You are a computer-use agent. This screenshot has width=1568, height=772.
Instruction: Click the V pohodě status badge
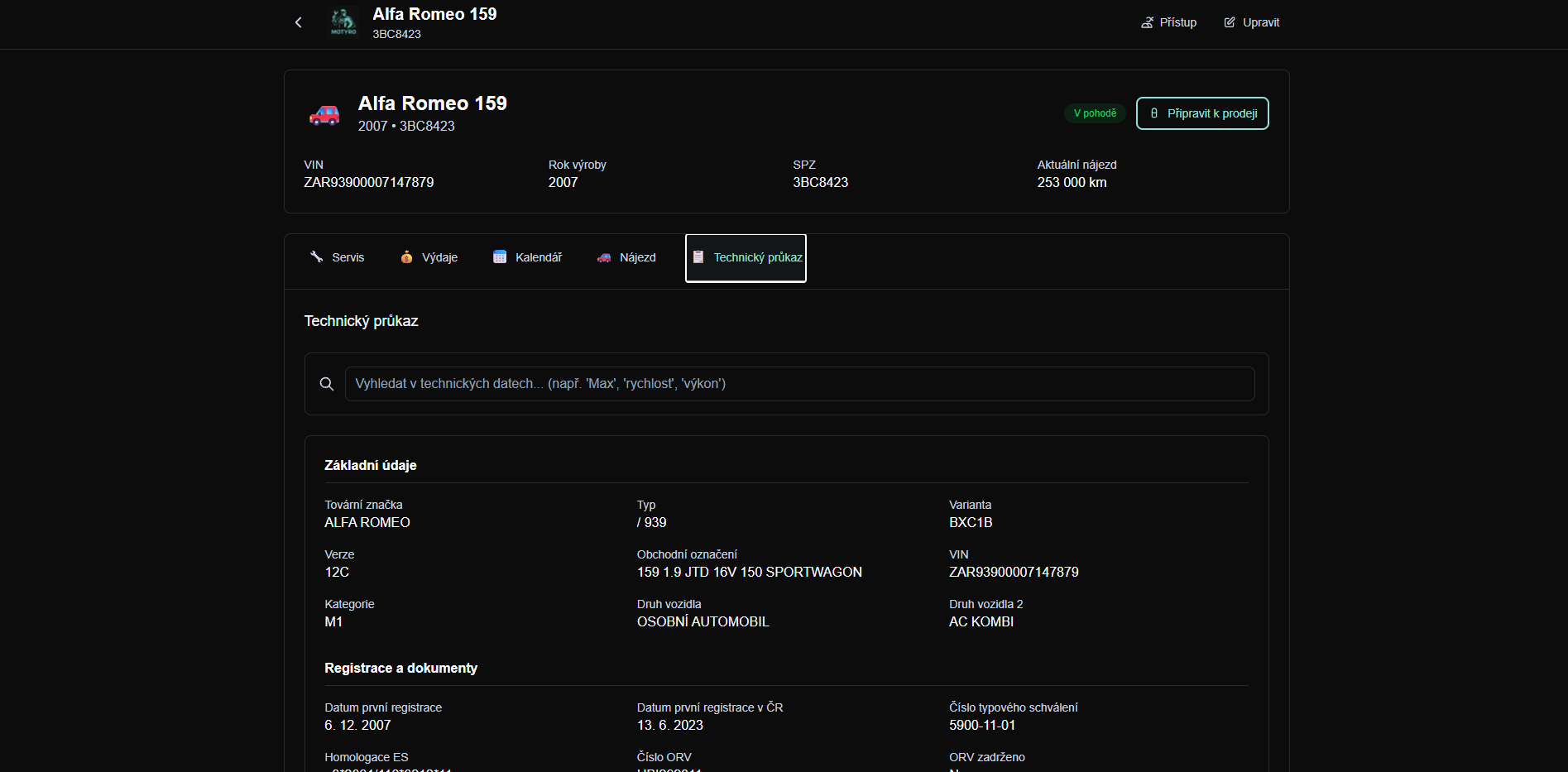[x=1095, y=113]
